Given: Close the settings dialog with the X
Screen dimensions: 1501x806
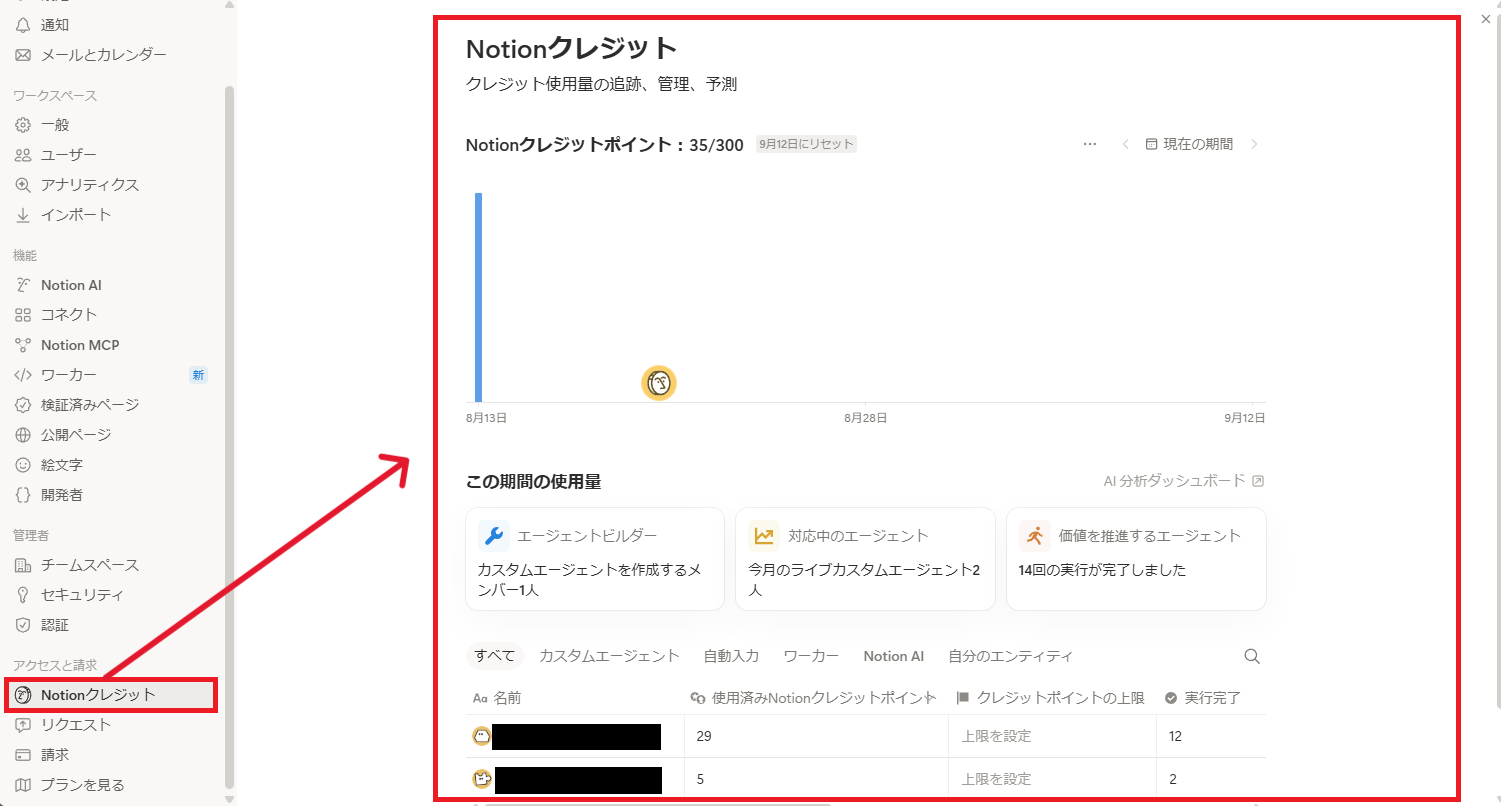Looking at the screenshot, I should tap(1486, 19).
